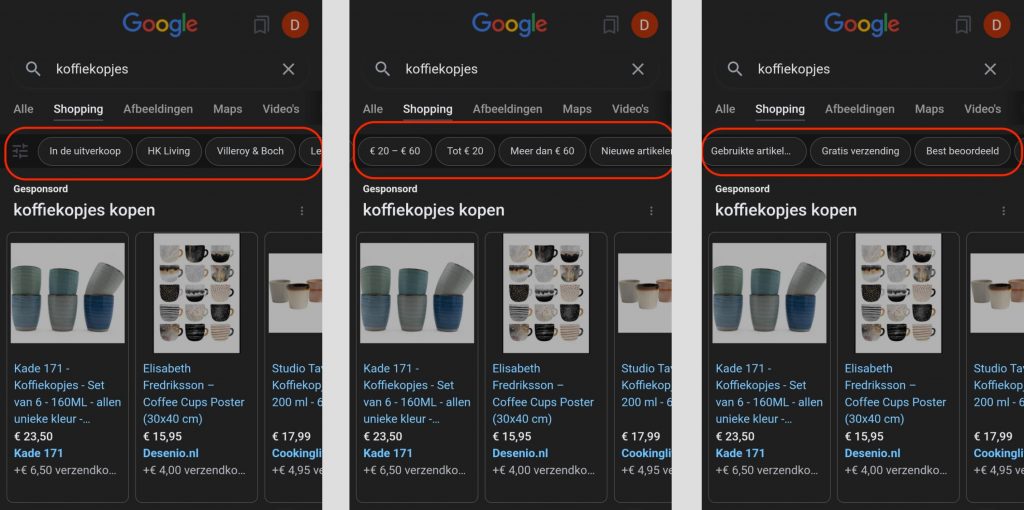The height and width of the screenshot is (510, 1024).
Task: Clear search with X in left screenshot
Action: click(289, 69)
